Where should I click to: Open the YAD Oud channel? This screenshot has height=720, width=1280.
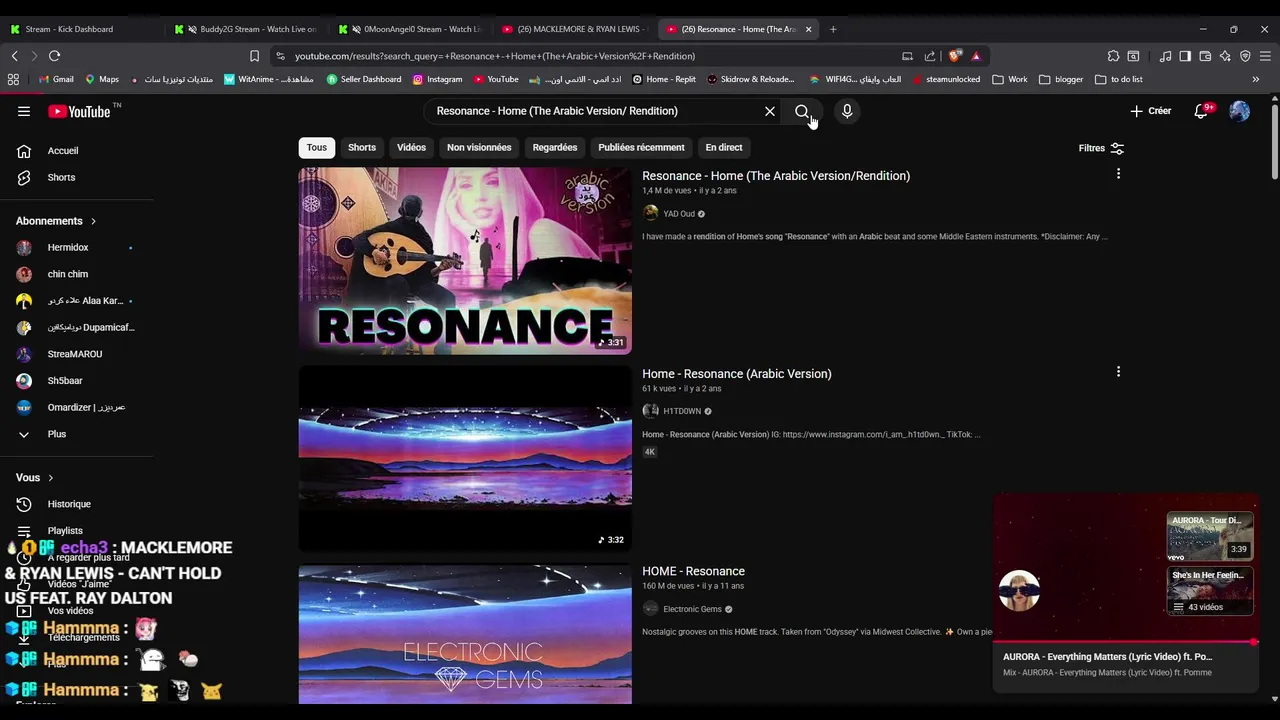click(678, 213)
